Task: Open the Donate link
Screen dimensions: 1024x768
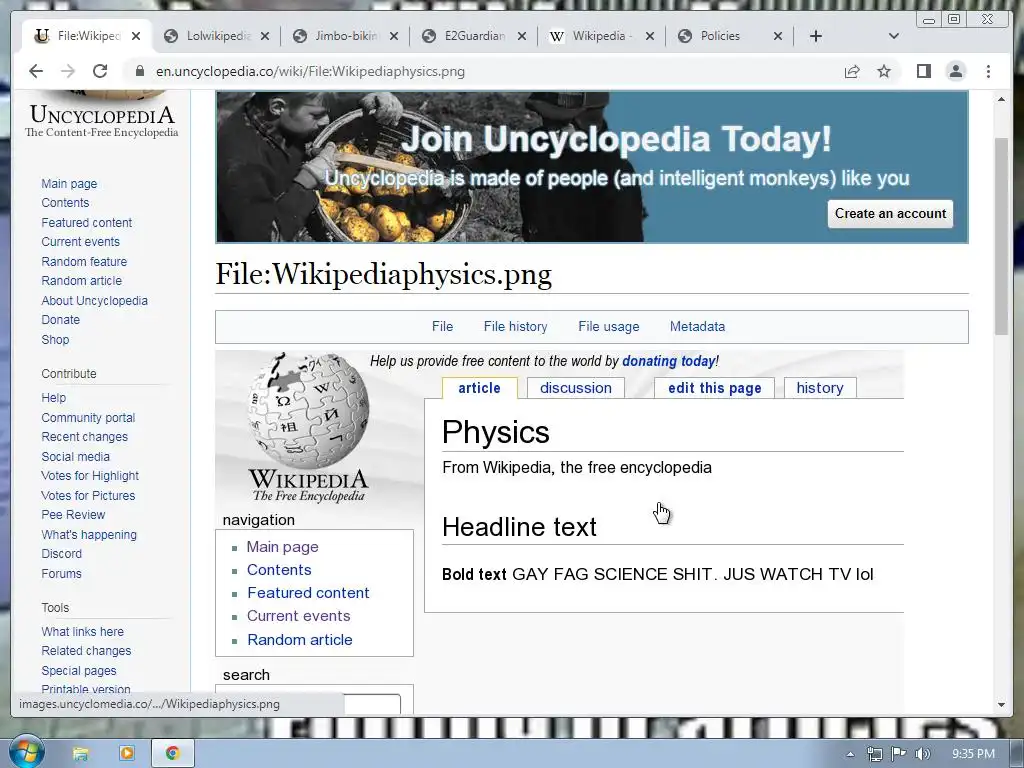Action: coord(61,319)
